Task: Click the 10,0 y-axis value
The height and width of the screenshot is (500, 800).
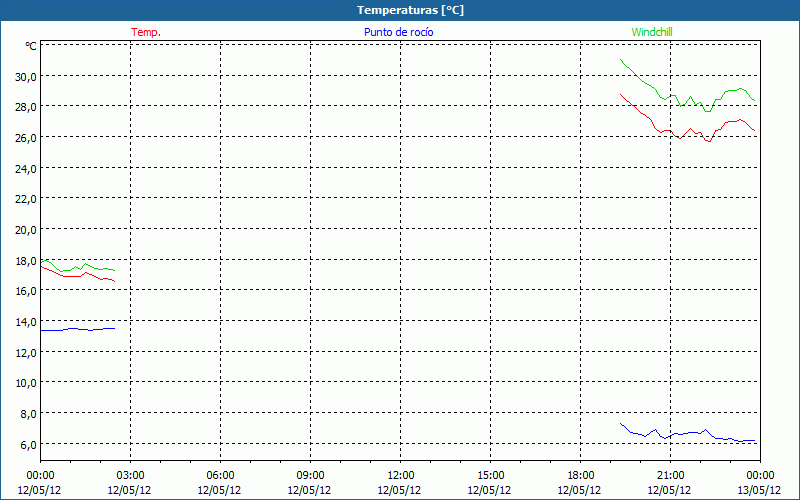Action: (26, 383)
